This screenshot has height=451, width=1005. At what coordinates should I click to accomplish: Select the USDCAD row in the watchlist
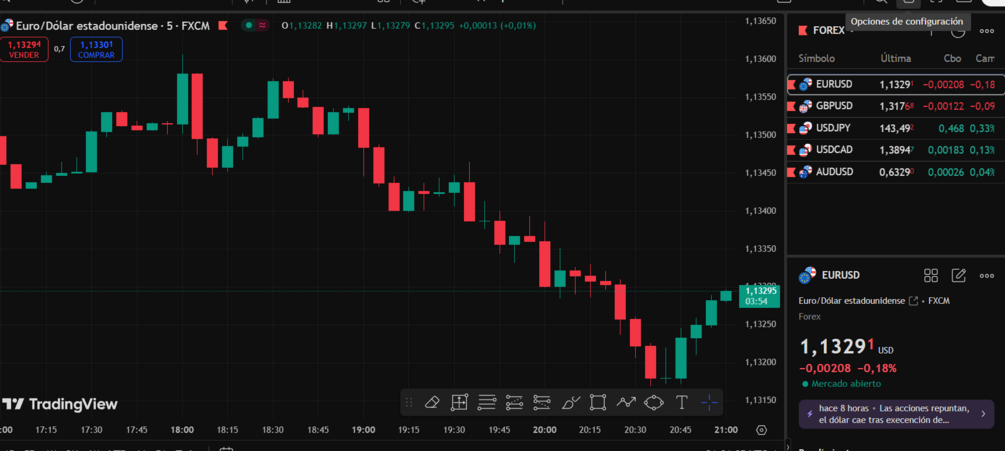click(x=895, y=150)
